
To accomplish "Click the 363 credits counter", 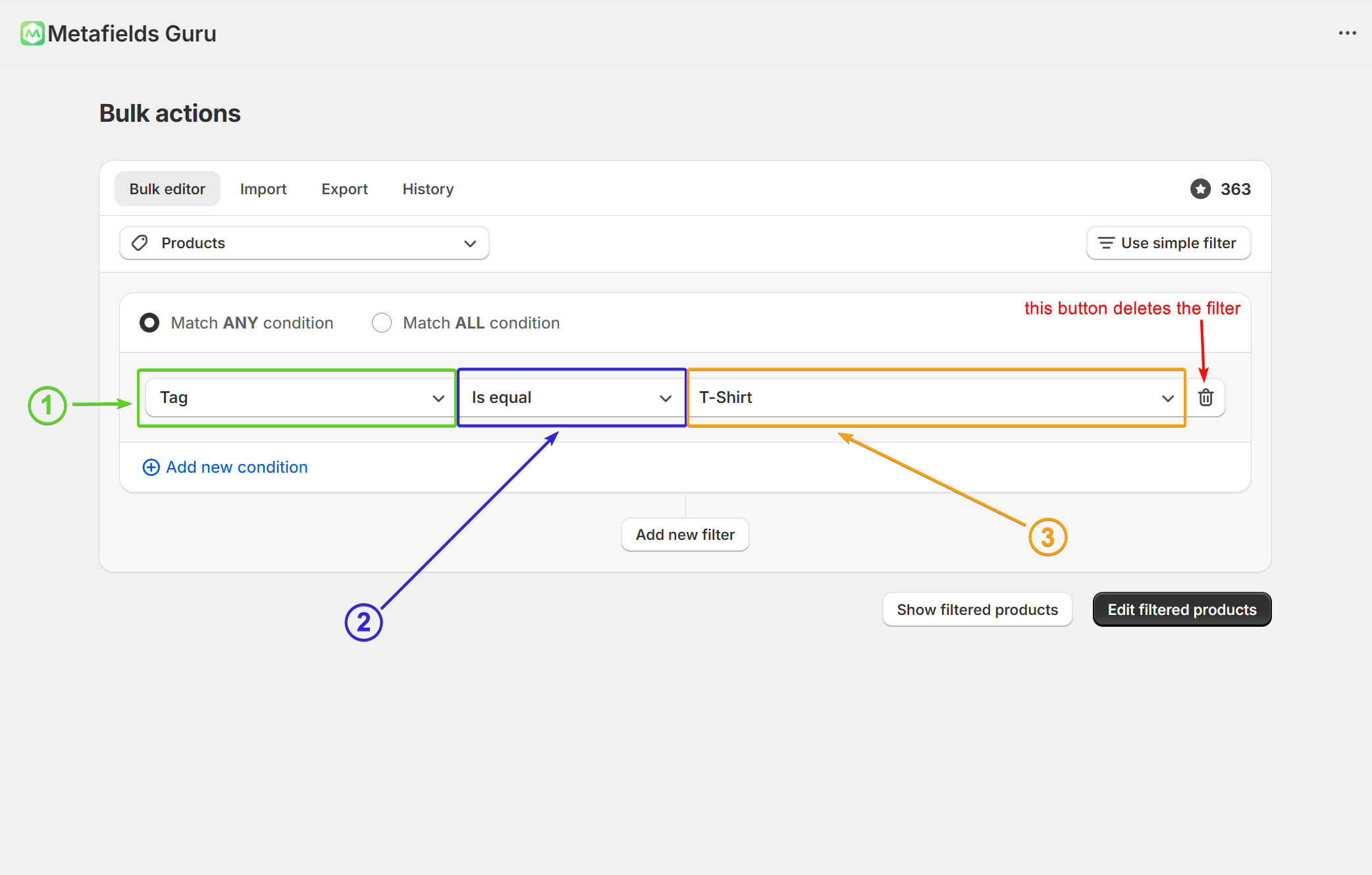I will [x=1235, y=190].
